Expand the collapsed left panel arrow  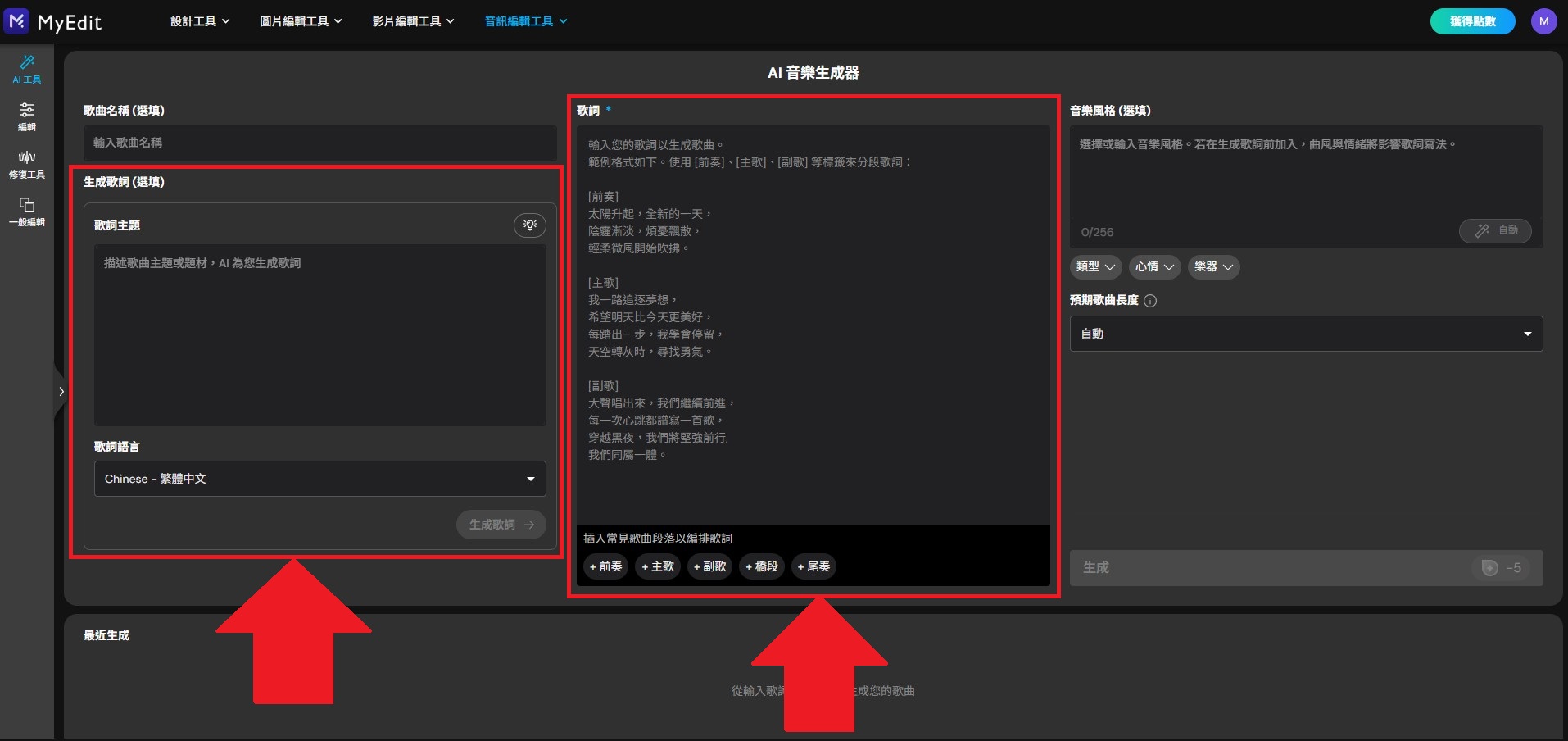pyautogui.click(x=61, y=391)
